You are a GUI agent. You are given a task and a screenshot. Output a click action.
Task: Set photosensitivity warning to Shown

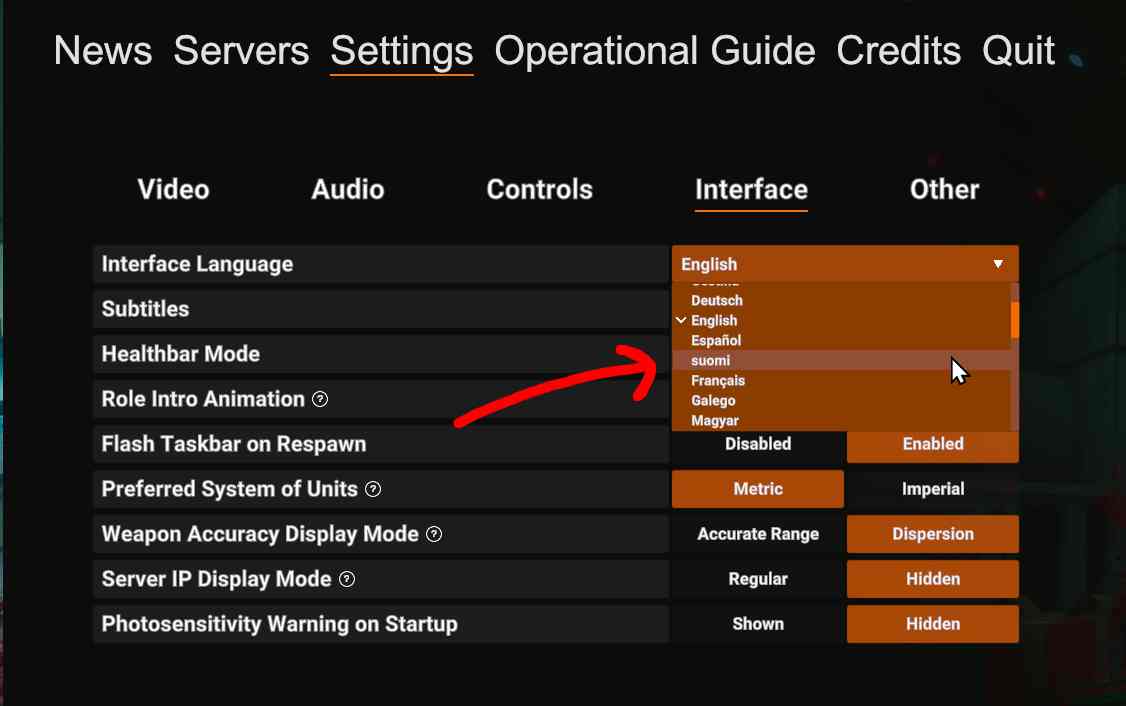click(758, 624)
